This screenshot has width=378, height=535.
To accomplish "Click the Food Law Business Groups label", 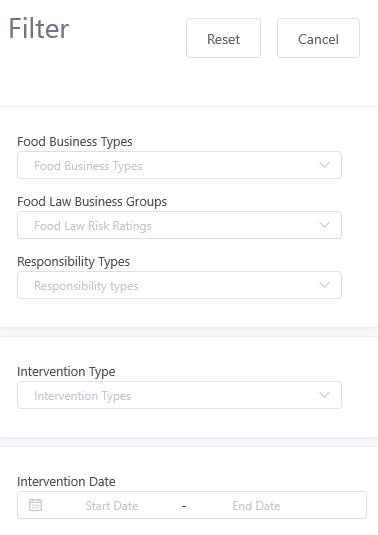I will click(x=92, y=202).
